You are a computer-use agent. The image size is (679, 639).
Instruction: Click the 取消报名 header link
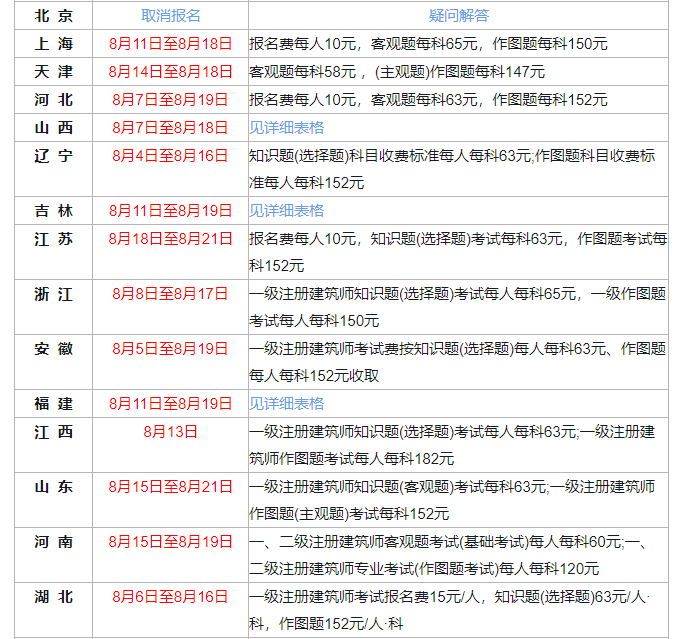(170, 16)
